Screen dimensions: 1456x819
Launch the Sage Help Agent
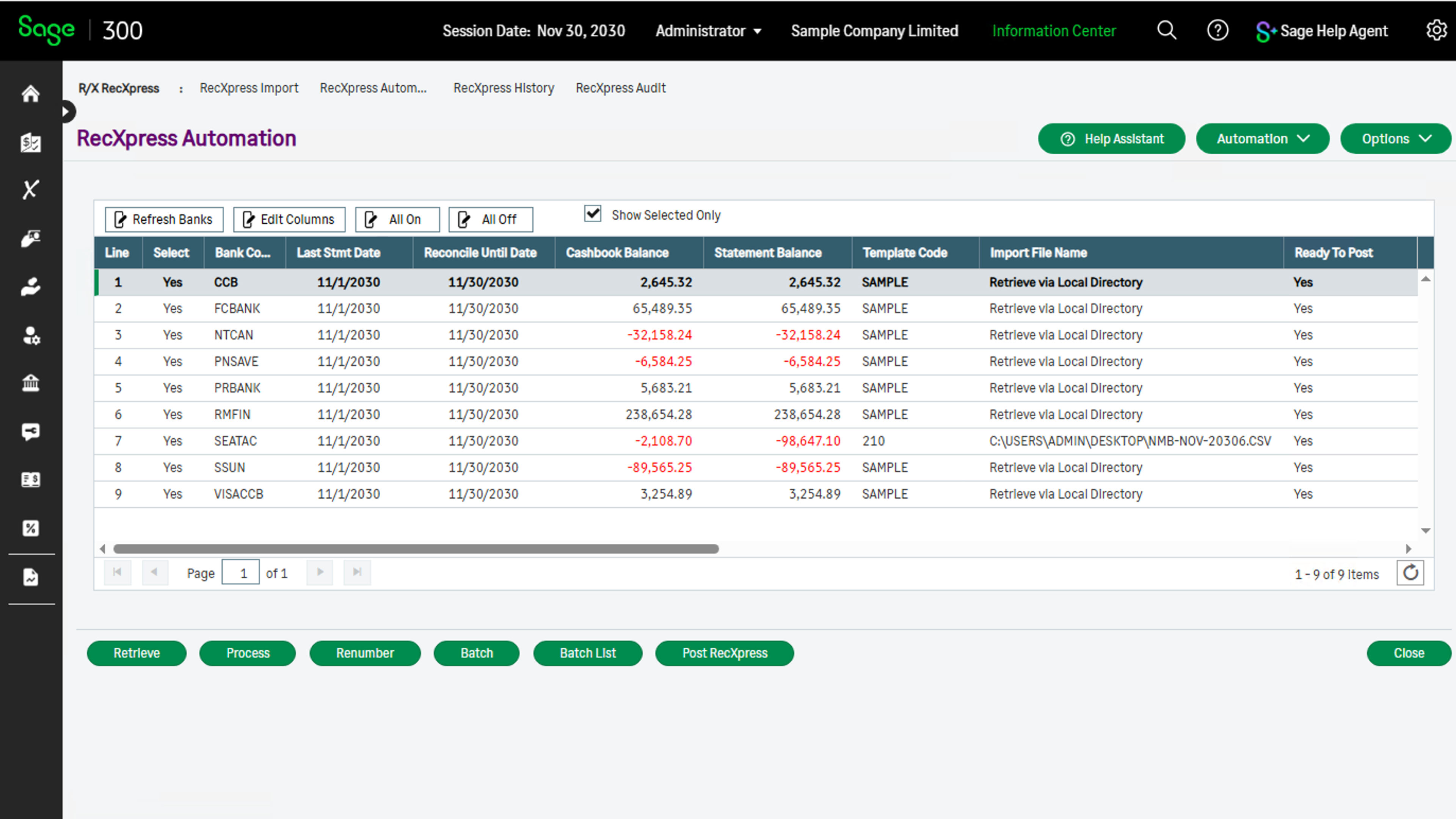(x=1321, y=31)
